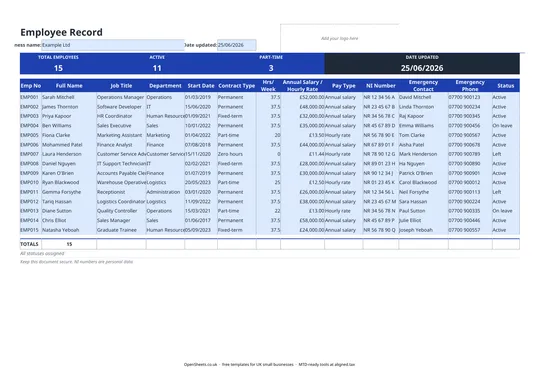
Task: Select the 'Full Name' column header
Action: click(69, 86)
